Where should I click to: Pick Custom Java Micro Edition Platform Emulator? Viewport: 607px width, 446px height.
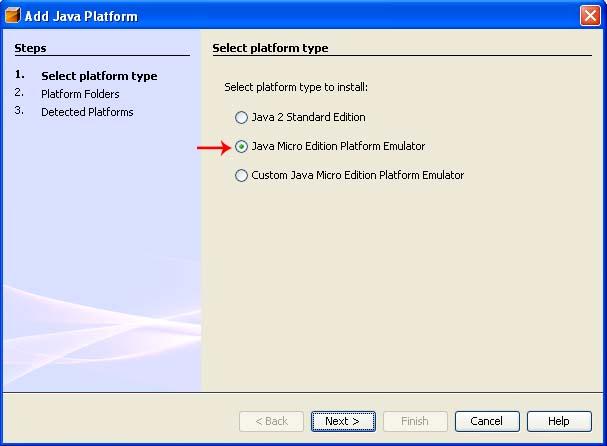pos(241,175)
